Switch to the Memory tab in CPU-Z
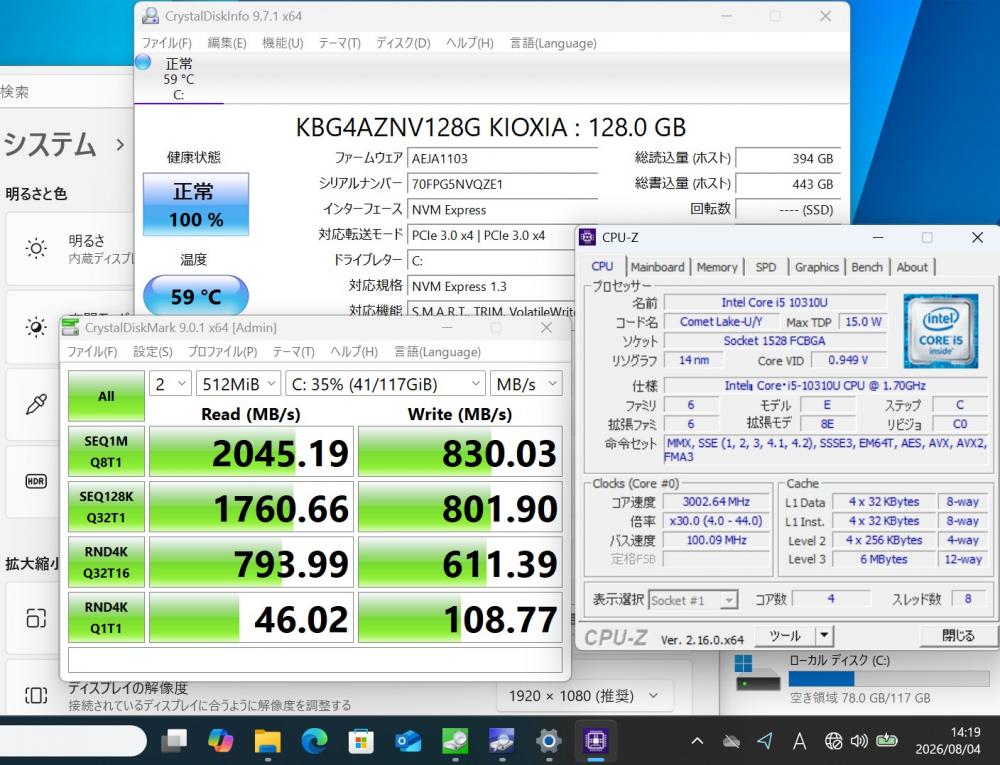This screenshot has width=1000, height=765. pyautogui.click(x=717, y=267)
